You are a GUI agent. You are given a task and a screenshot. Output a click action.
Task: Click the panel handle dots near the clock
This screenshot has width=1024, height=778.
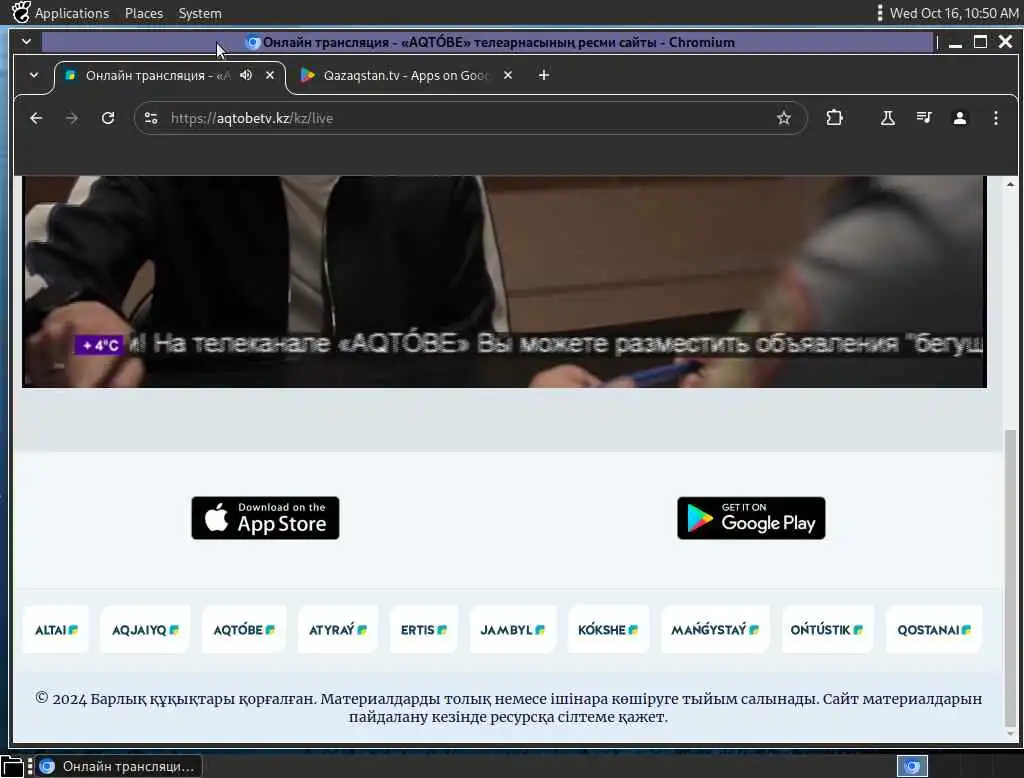click(880, 13)
